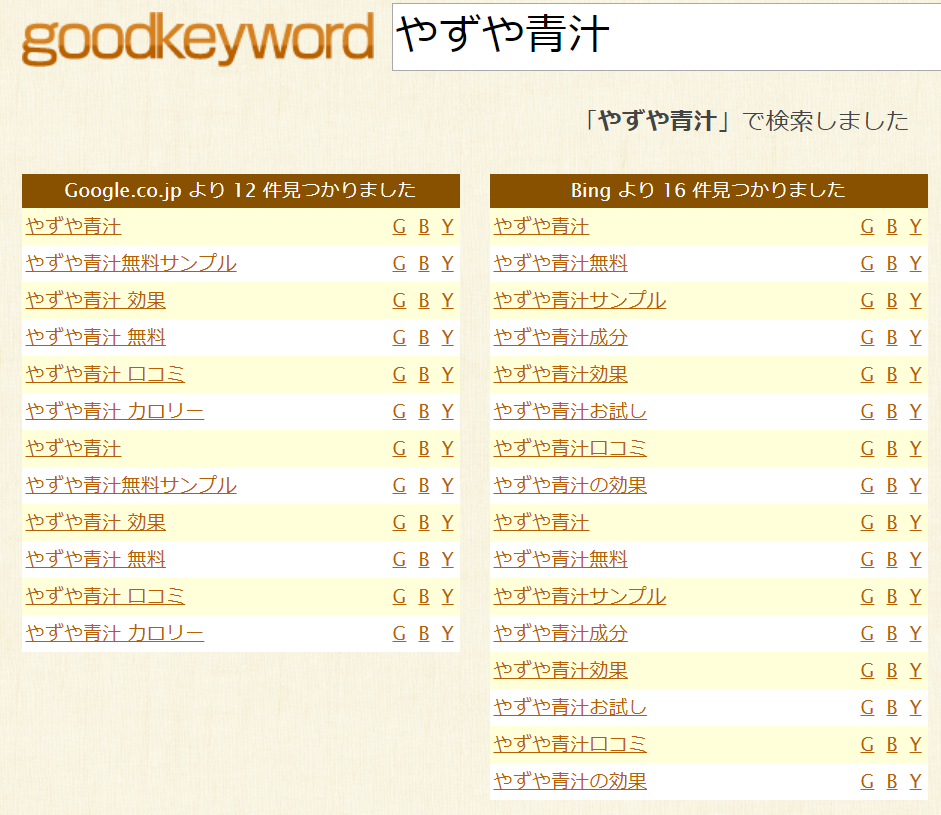Open last やずや青汁の効果 link

[570, 781]
